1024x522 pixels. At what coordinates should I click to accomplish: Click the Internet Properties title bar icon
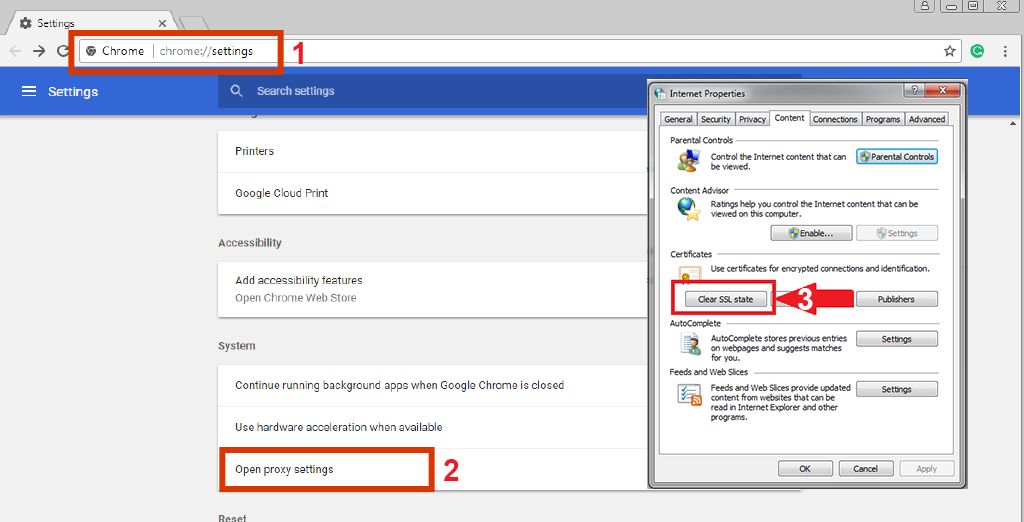click(x=661, y=93)
